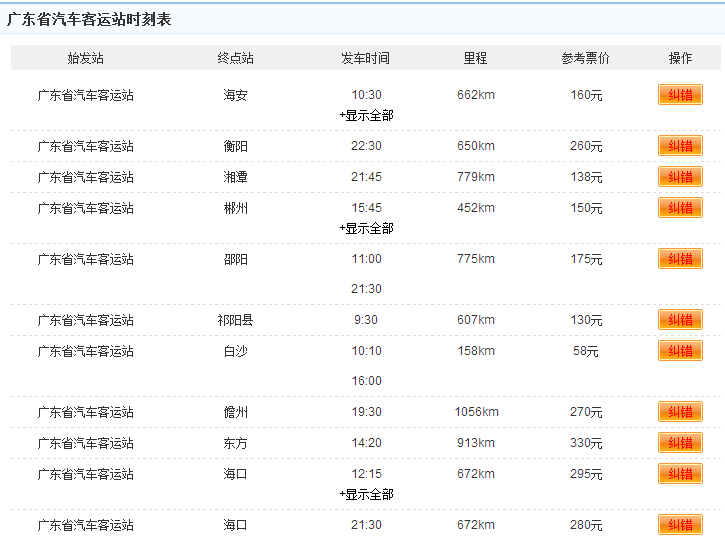Click 纠错 button for 衡阳 row
The height and width of the screenshot is (540, 725).
point(680,146)
